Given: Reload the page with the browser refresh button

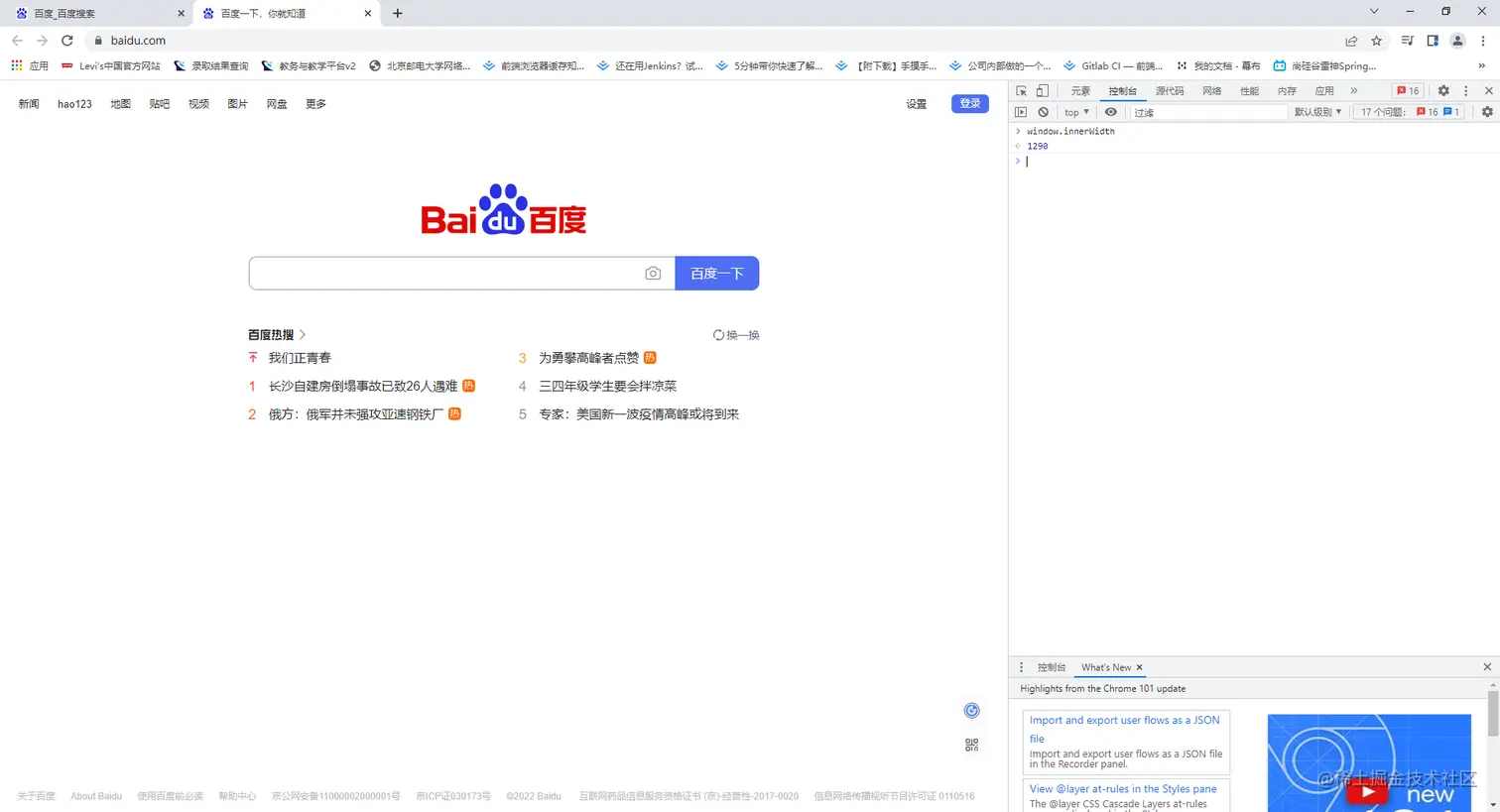Looking at the screenshot, I should (67, 41).
